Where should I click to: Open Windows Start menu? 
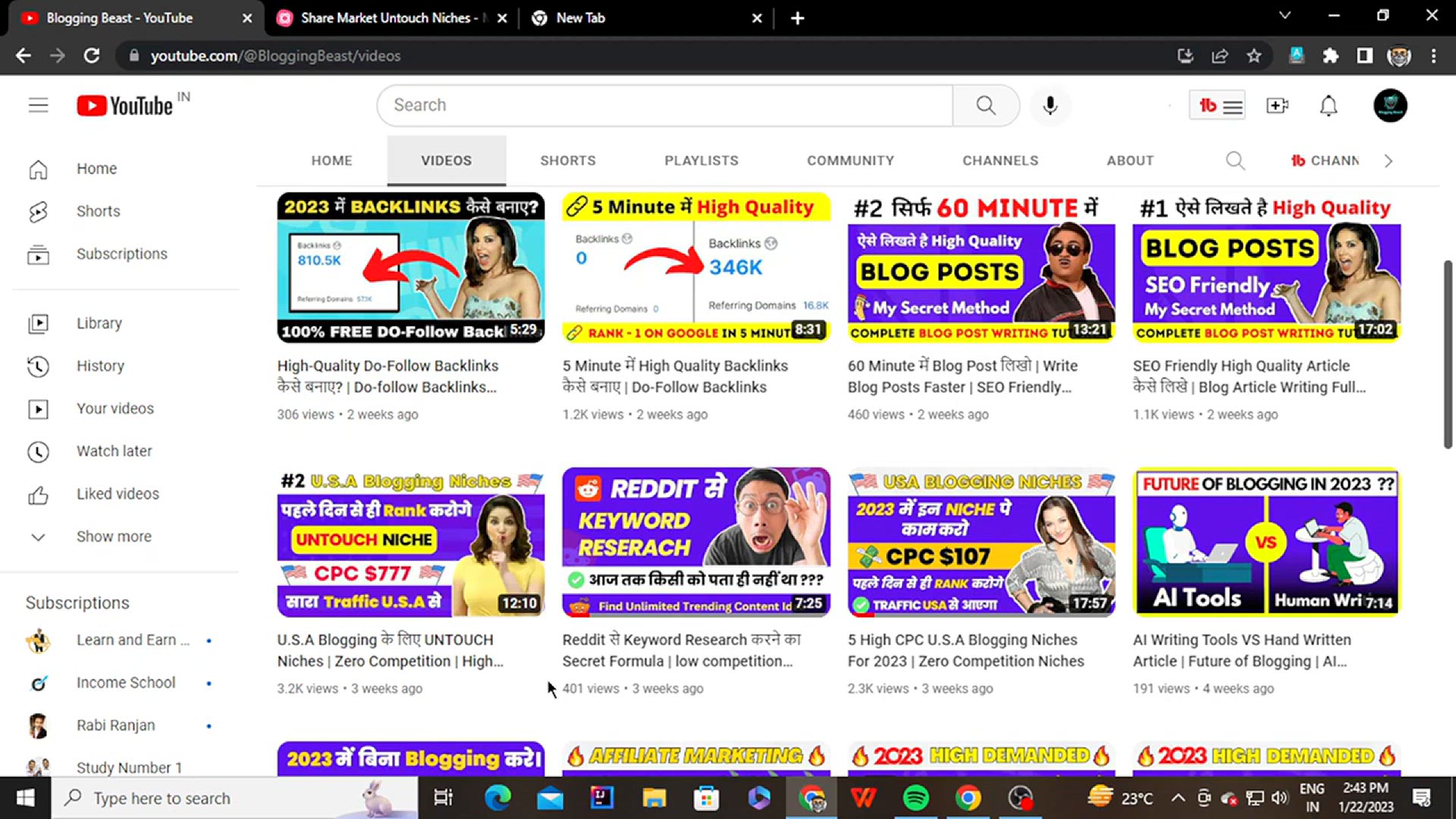tap(25, 798)
